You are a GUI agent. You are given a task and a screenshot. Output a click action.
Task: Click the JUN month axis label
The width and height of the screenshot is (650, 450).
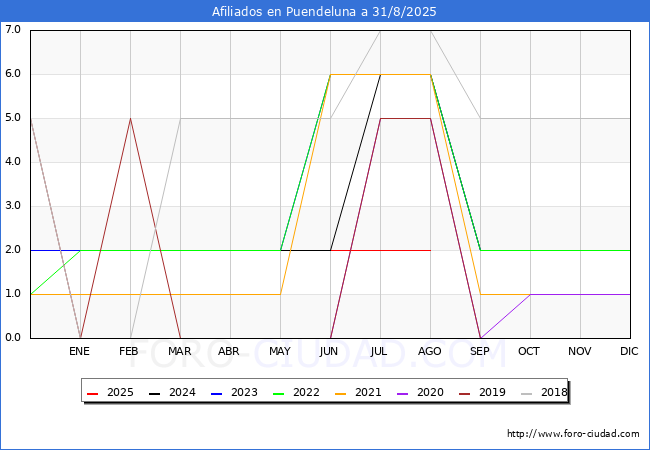pos(329,351)
